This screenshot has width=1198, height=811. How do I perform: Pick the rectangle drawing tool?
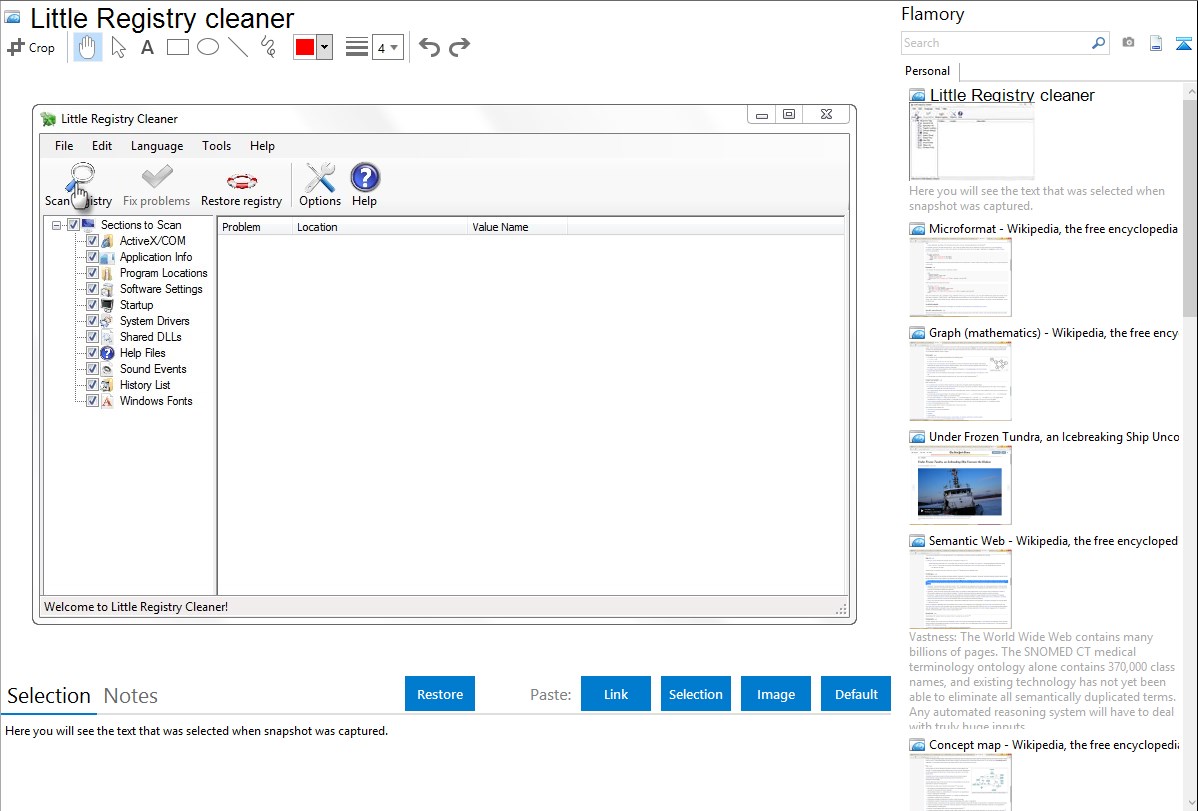point(178,47)
